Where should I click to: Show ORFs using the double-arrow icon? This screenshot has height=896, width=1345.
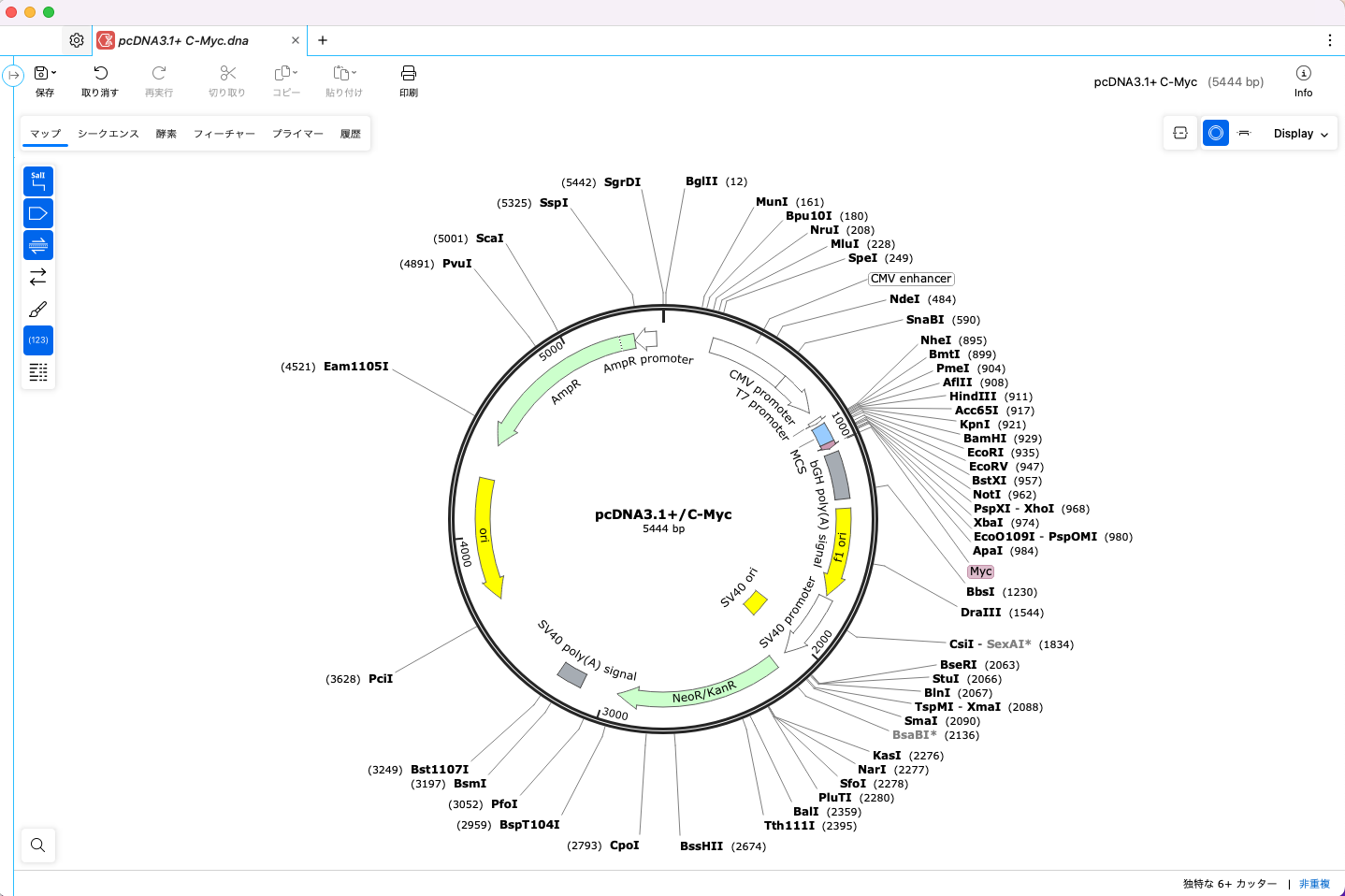(37, 276)
